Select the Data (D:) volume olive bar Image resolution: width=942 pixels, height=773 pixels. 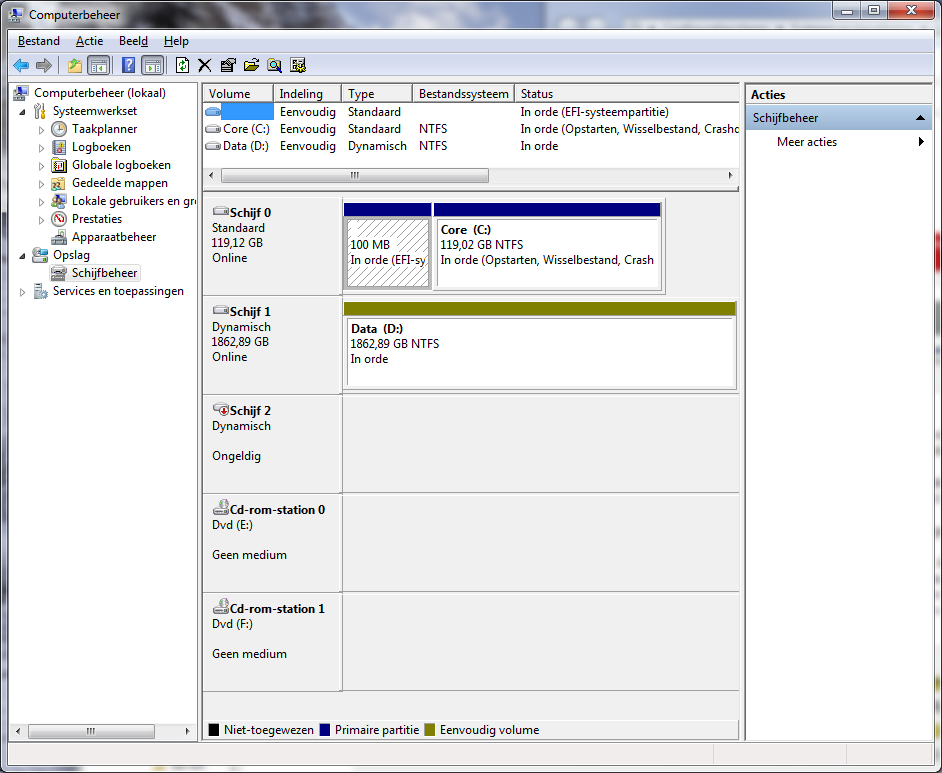(539, 309)
